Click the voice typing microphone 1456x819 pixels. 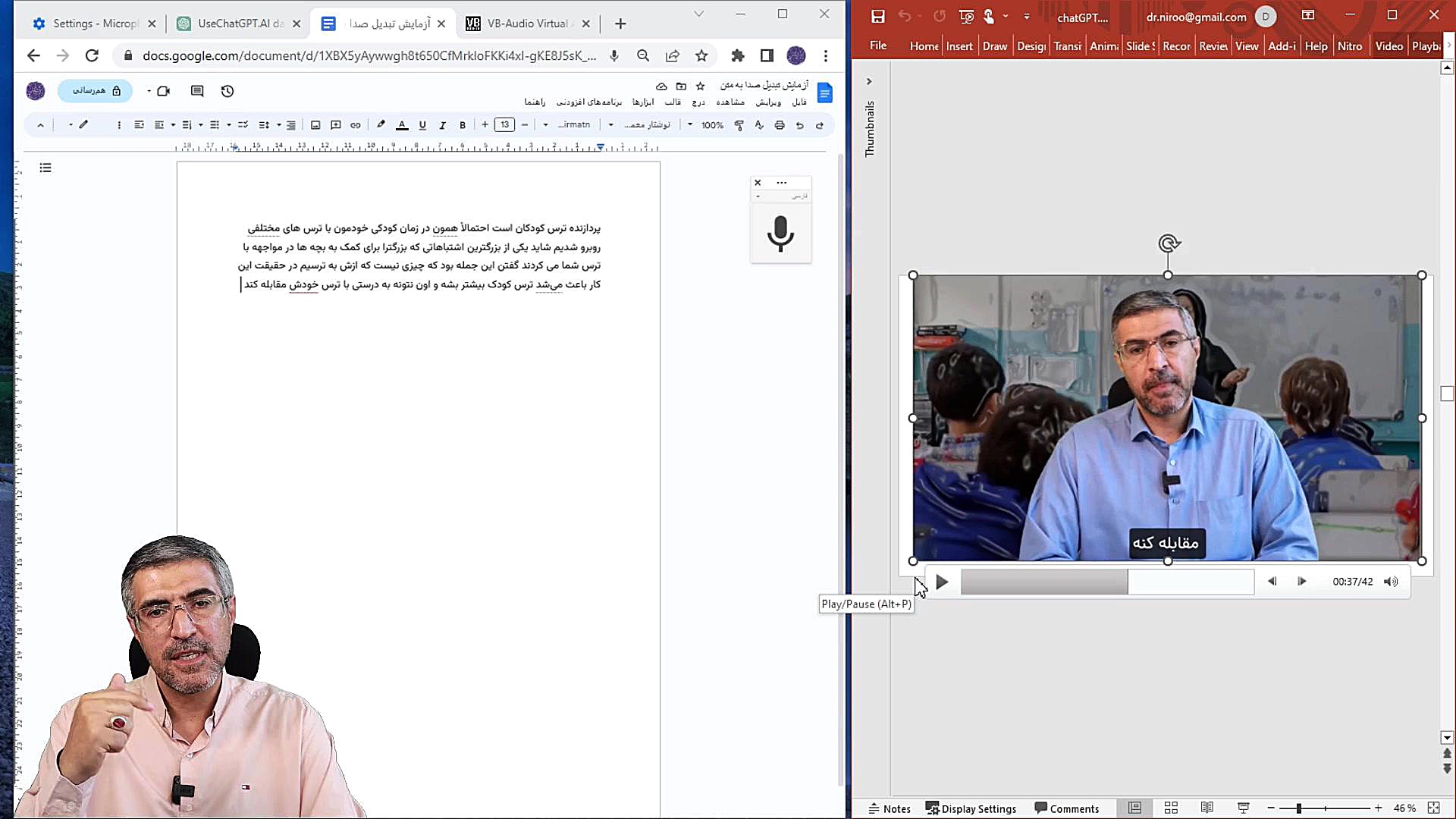click(x=780, y=235)
